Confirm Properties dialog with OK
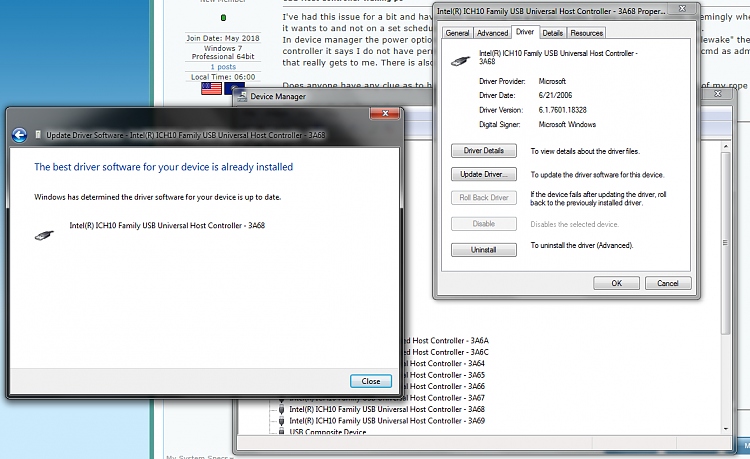The width and height of the screenshot is (750, 459). [x=617, y=283]
